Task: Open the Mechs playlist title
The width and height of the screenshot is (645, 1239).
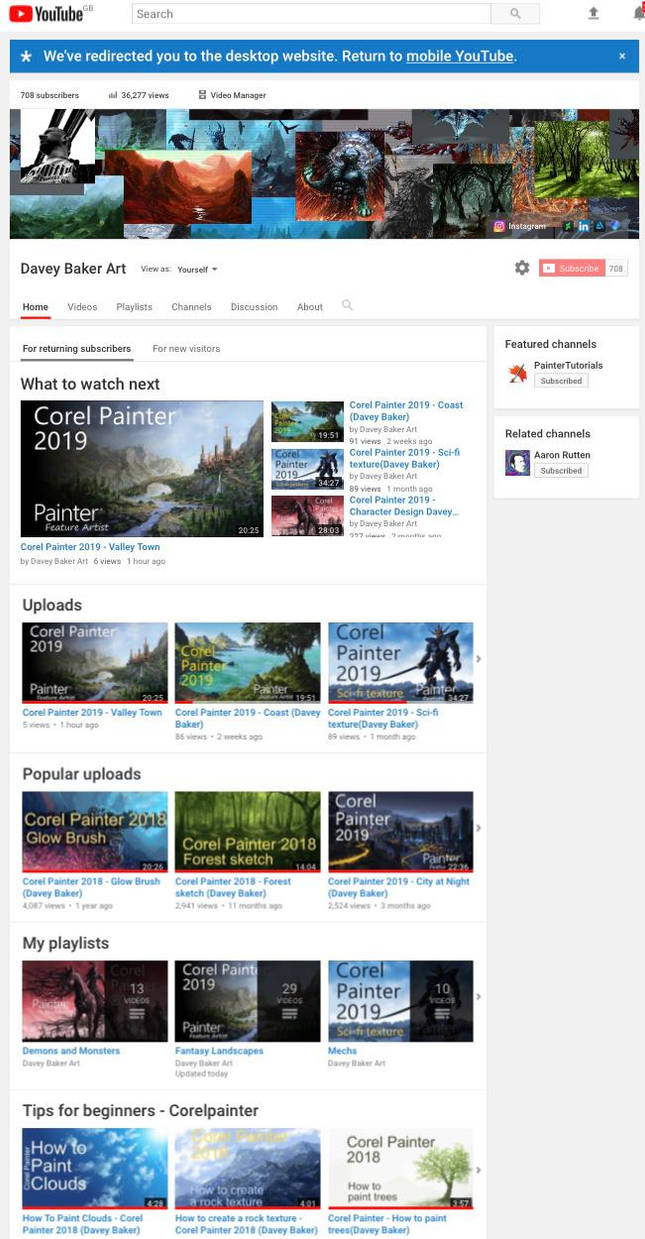Action: point(342,1051)
